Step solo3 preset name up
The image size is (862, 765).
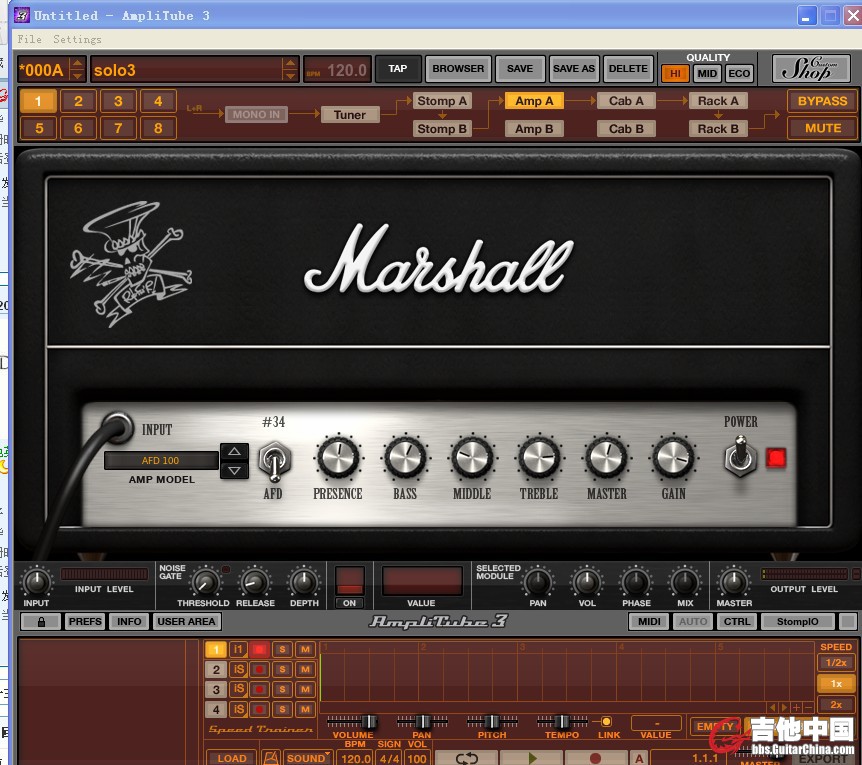click(290, 64)
